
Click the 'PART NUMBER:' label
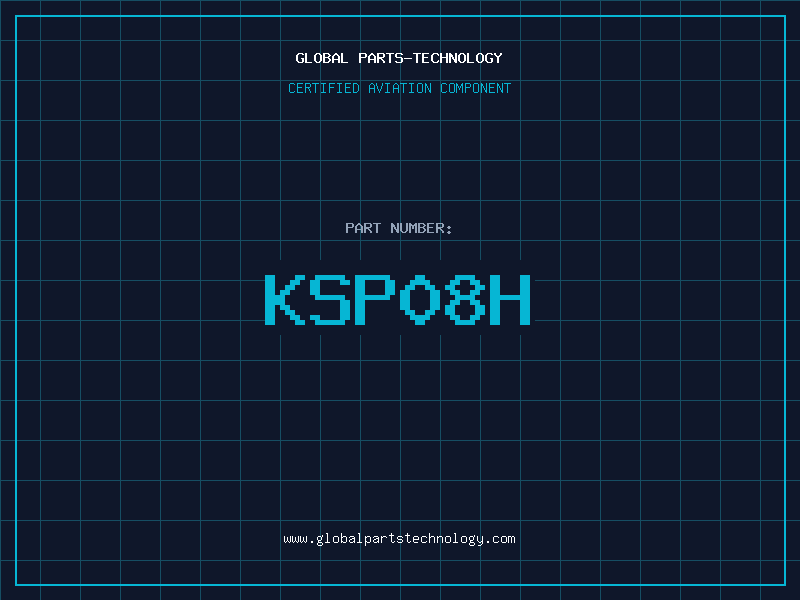pyautogui.click(x=398, y=228)
